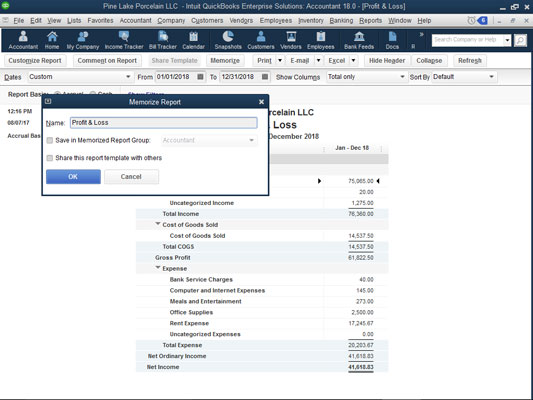
Task: Click the To date field
Action: (x=240, y=77)
